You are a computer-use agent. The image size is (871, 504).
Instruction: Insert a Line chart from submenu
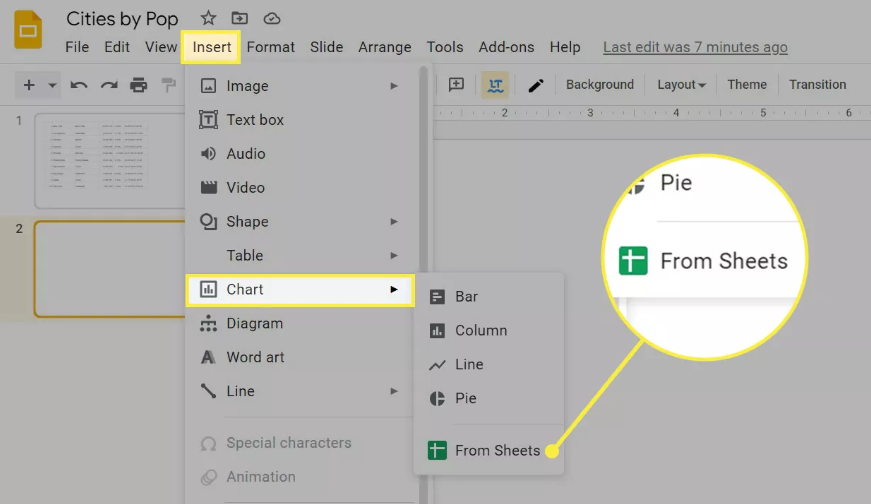[x=489, y=365]
